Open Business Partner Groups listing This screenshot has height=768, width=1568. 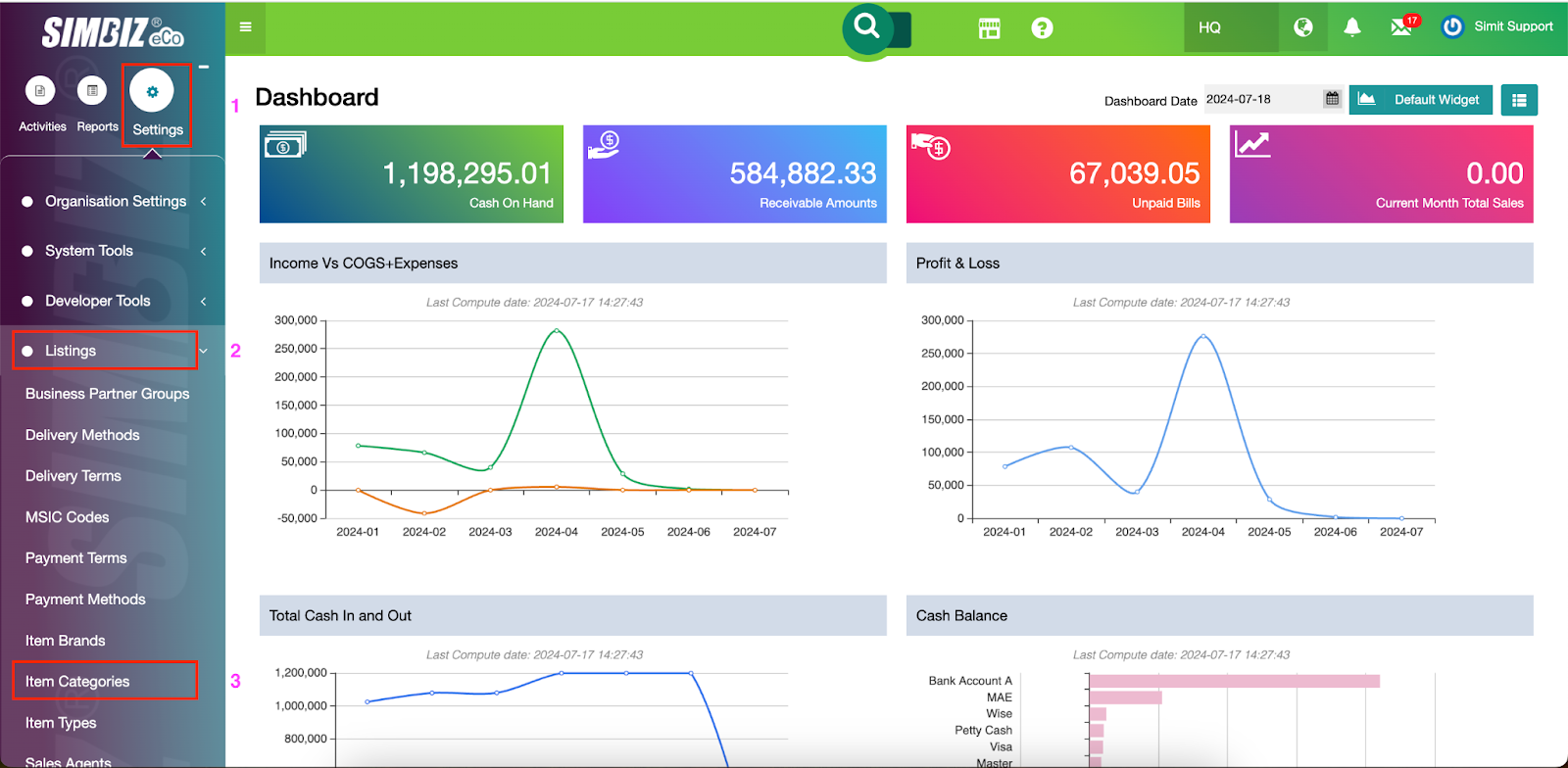coord(108,394)
